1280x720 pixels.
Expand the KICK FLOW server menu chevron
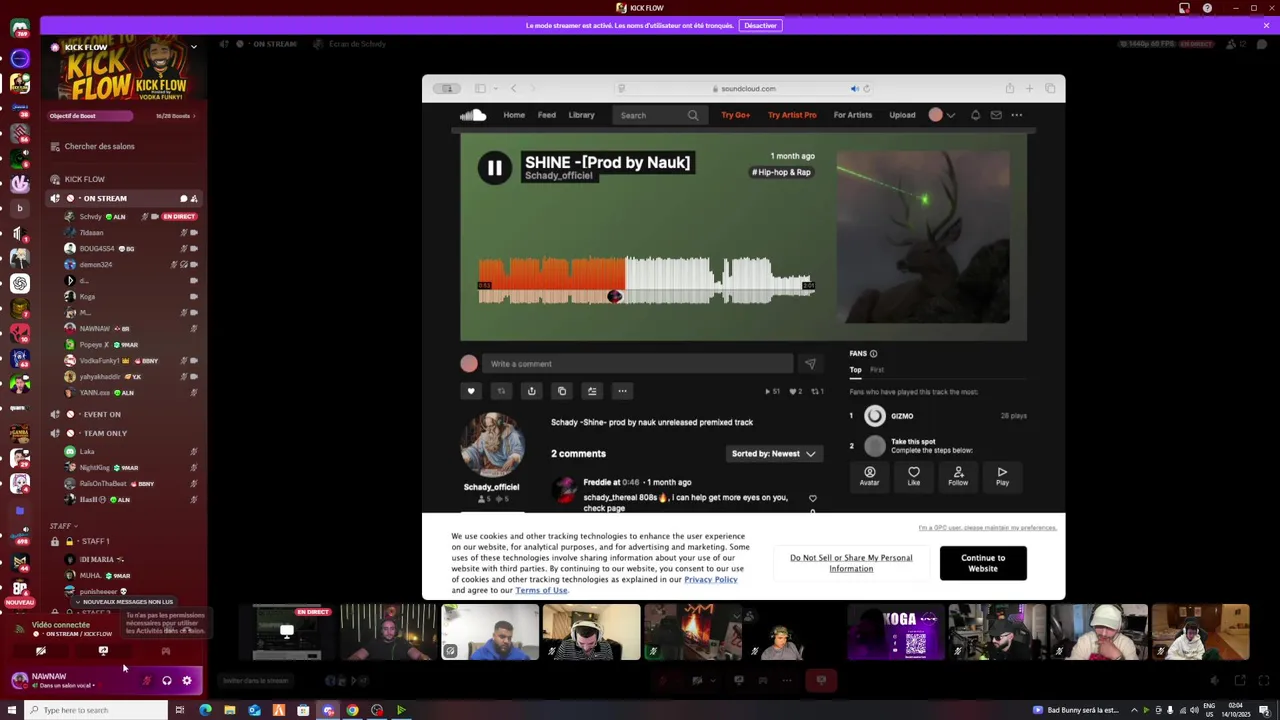coord(194,47)
